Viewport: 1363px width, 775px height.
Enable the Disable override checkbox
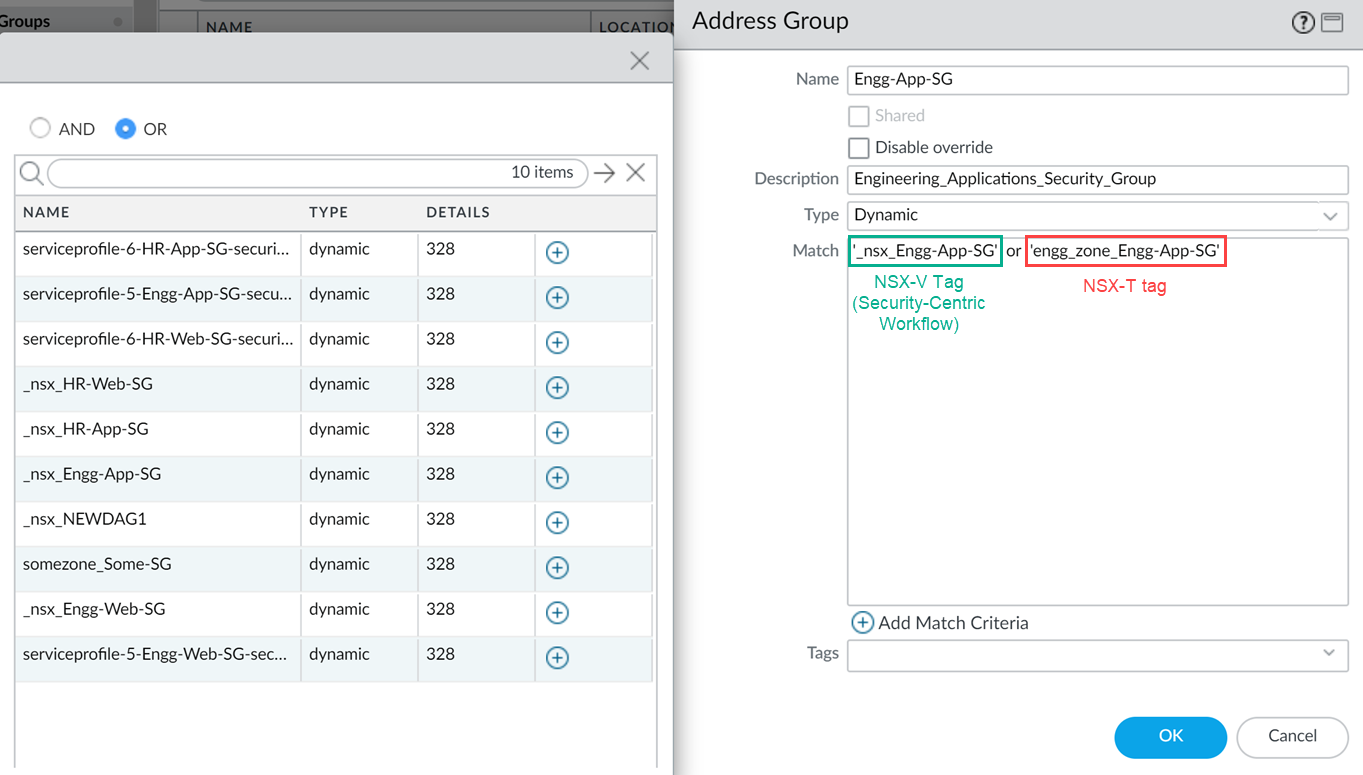pos(858,148)
